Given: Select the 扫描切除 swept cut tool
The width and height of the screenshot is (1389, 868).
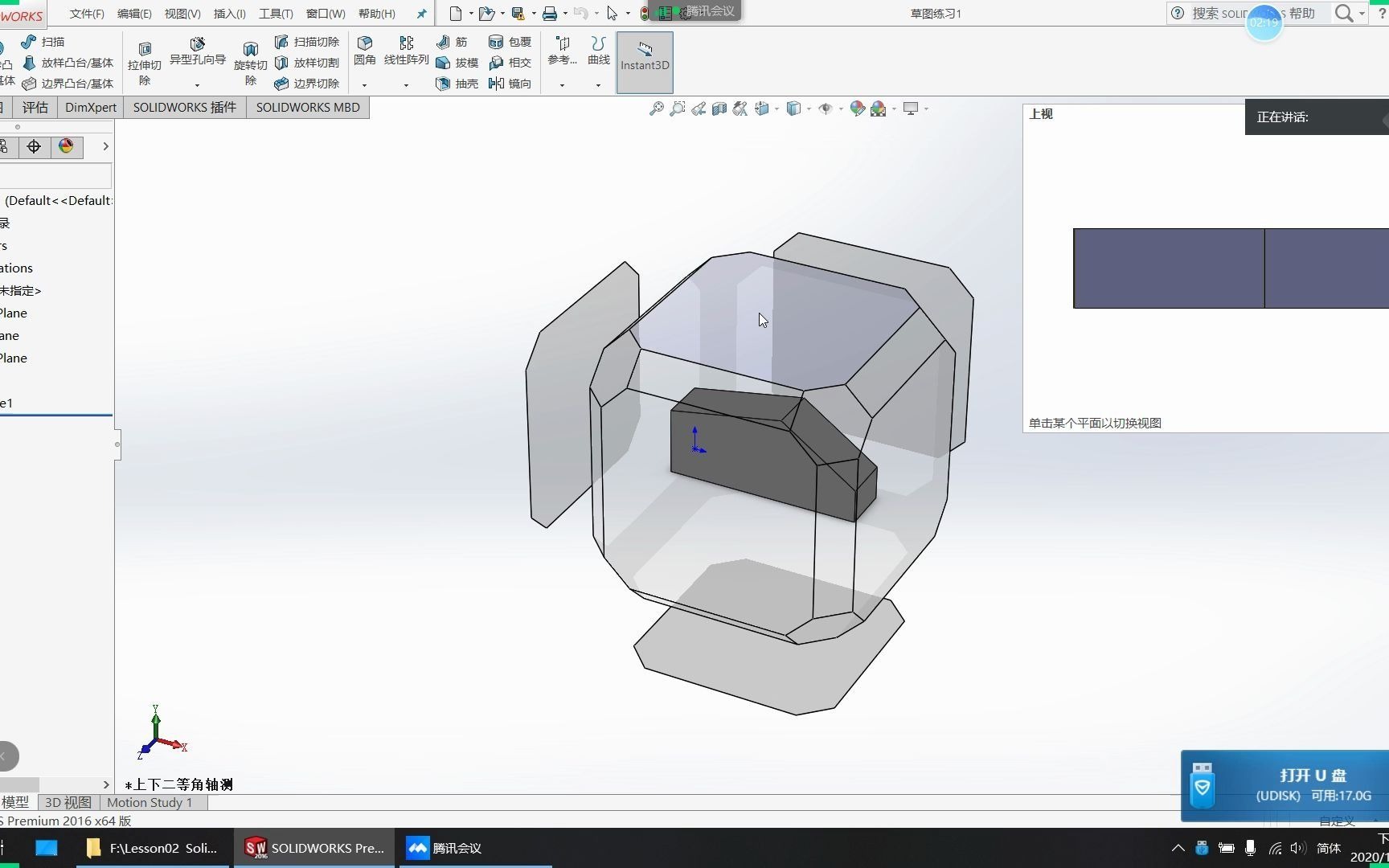Looking at the screenshot, I should pyautogui.click(x=307, y=42).
